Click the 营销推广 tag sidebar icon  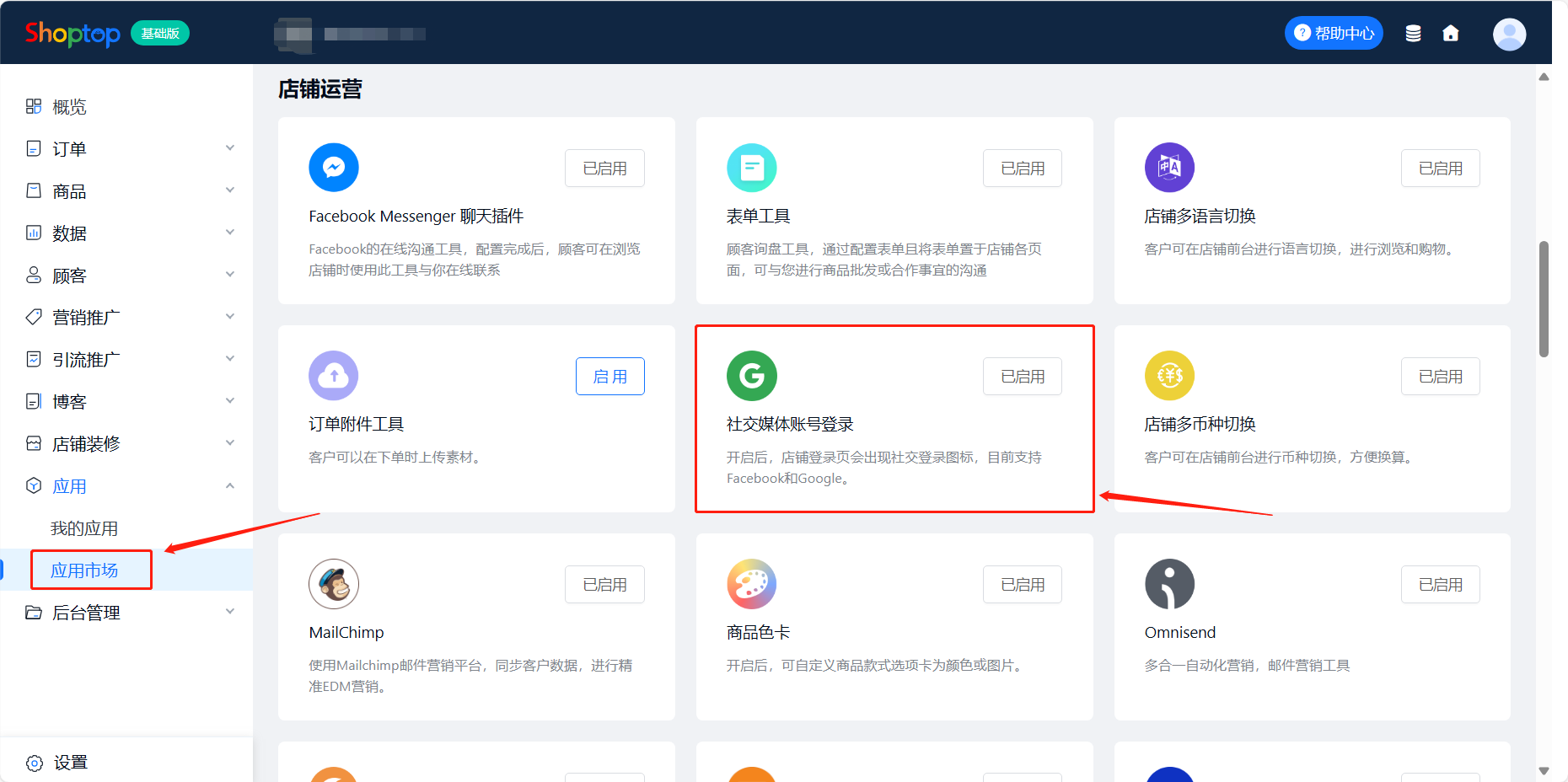click(x=34, y=317)
